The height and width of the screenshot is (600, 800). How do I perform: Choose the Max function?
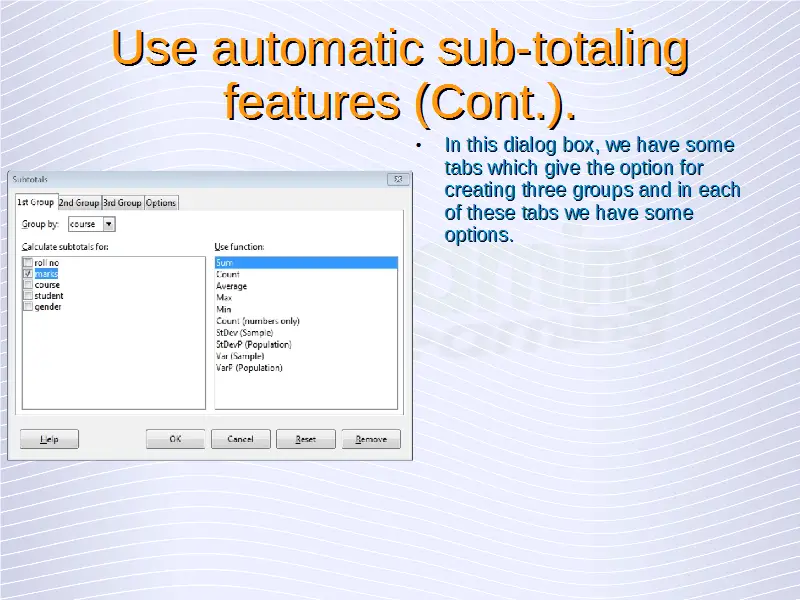224,298
